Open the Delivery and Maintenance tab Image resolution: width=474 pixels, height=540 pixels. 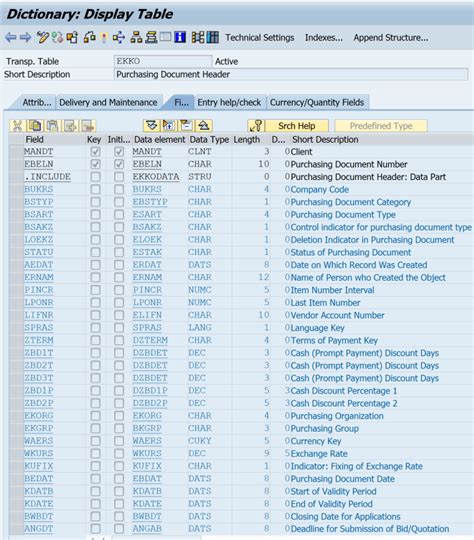click(109, 102)
